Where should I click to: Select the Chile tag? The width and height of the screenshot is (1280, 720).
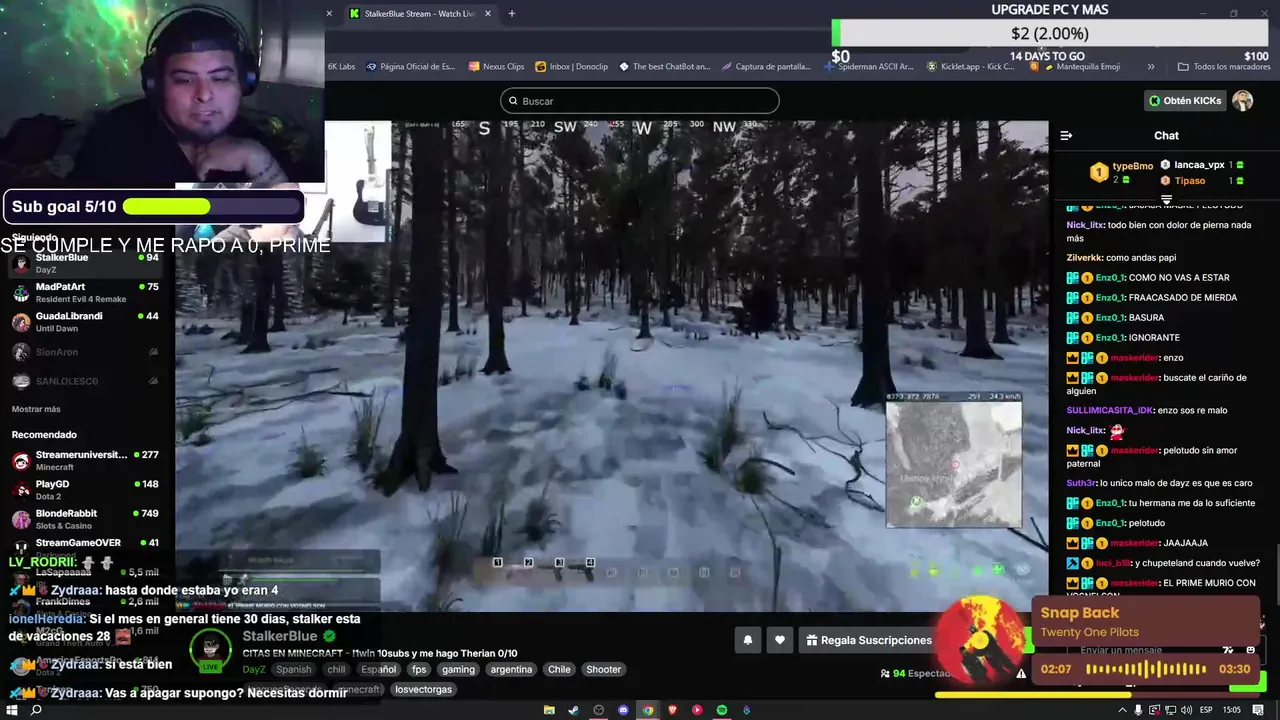[x=559, y=669]
